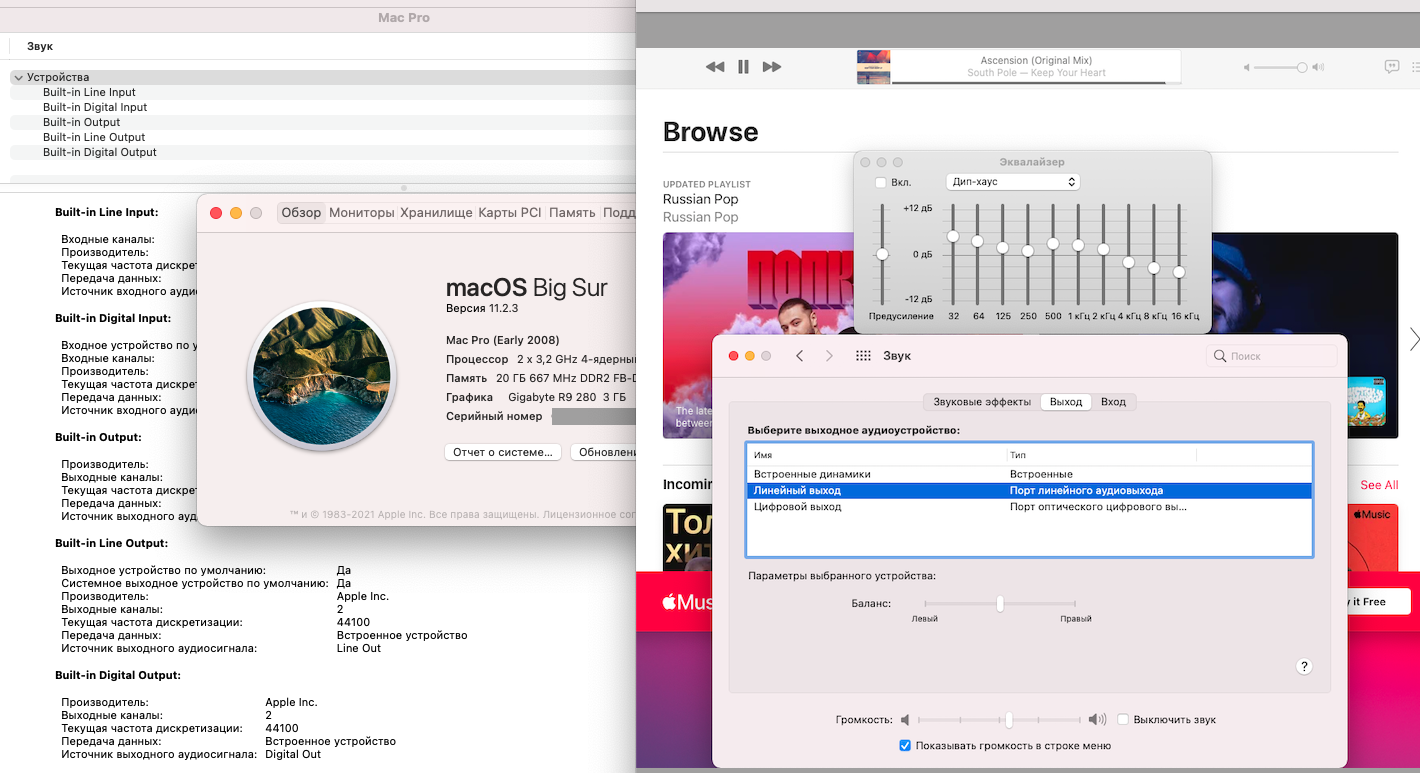Go forward in Sound preferences
This screenshot has width=1420, height=773.
829,356
